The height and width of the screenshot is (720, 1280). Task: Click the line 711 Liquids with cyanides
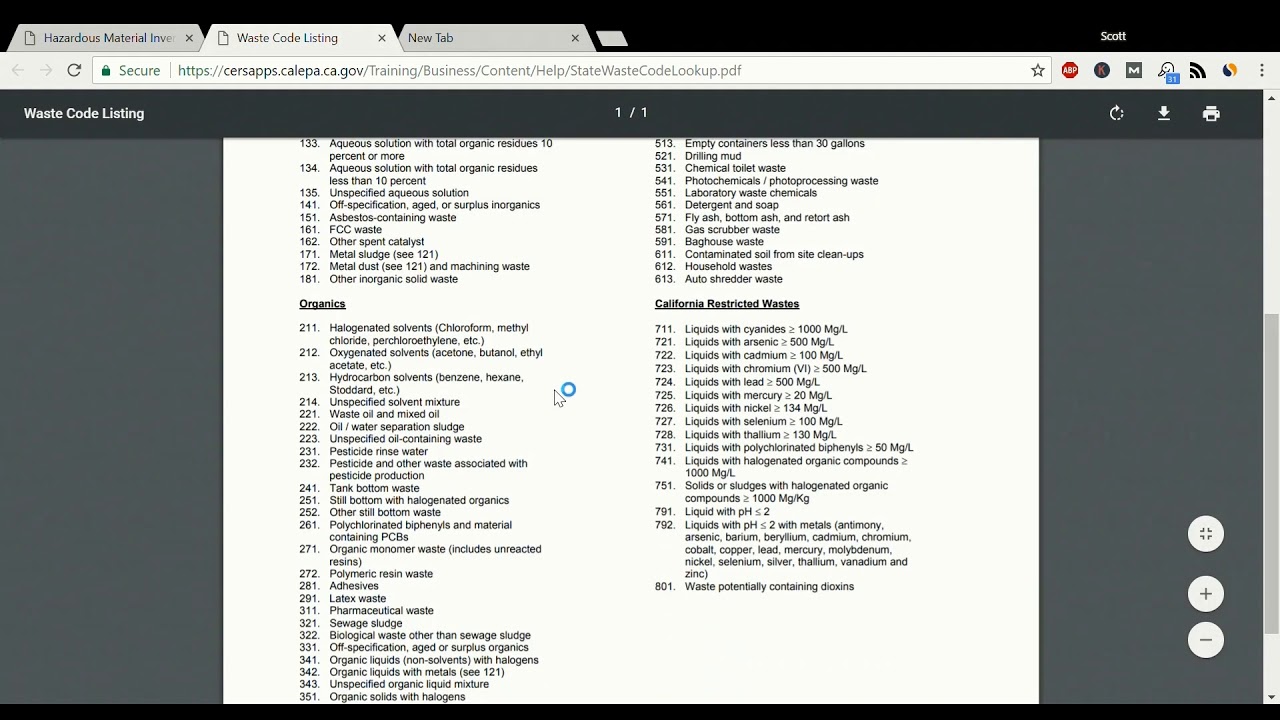(751, 329)
